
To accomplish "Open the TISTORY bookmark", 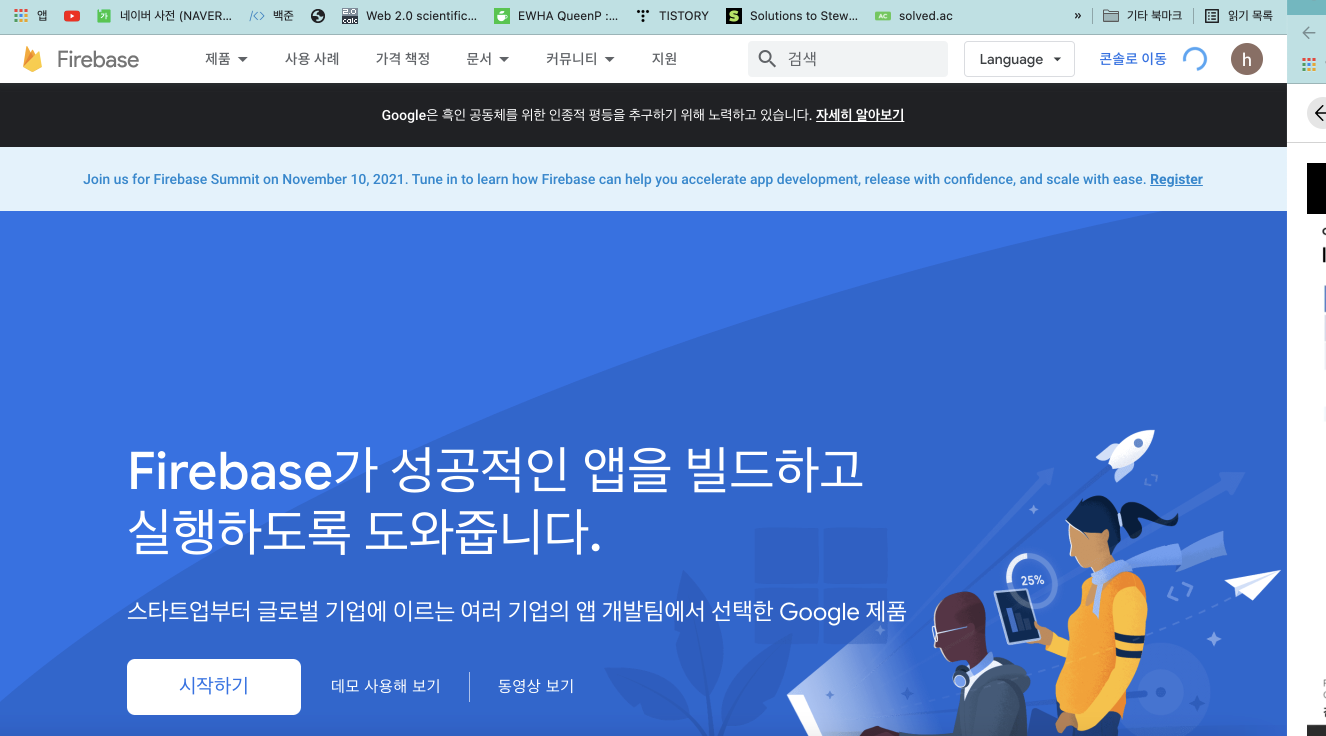I will click(672, 15).
